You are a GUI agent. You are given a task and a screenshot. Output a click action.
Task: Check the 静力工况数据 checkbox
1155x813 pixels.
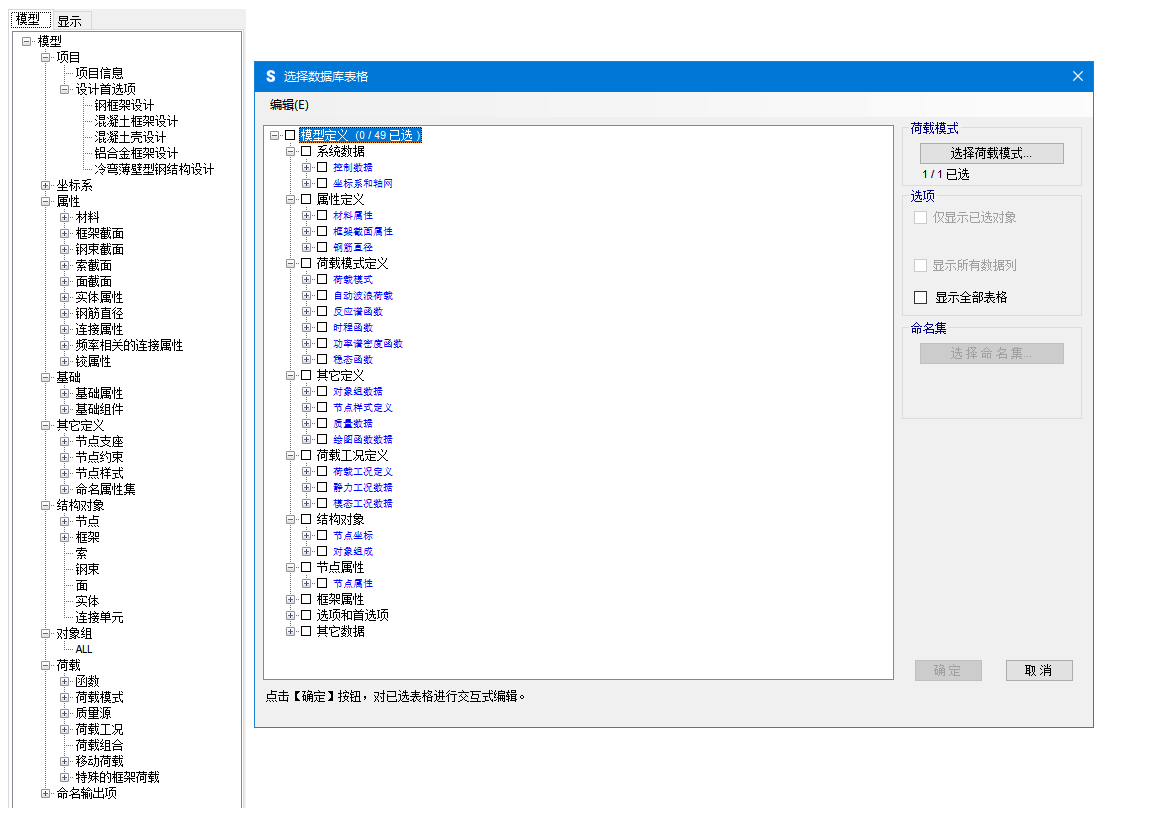pyautogui.click(x=322, y=487)
